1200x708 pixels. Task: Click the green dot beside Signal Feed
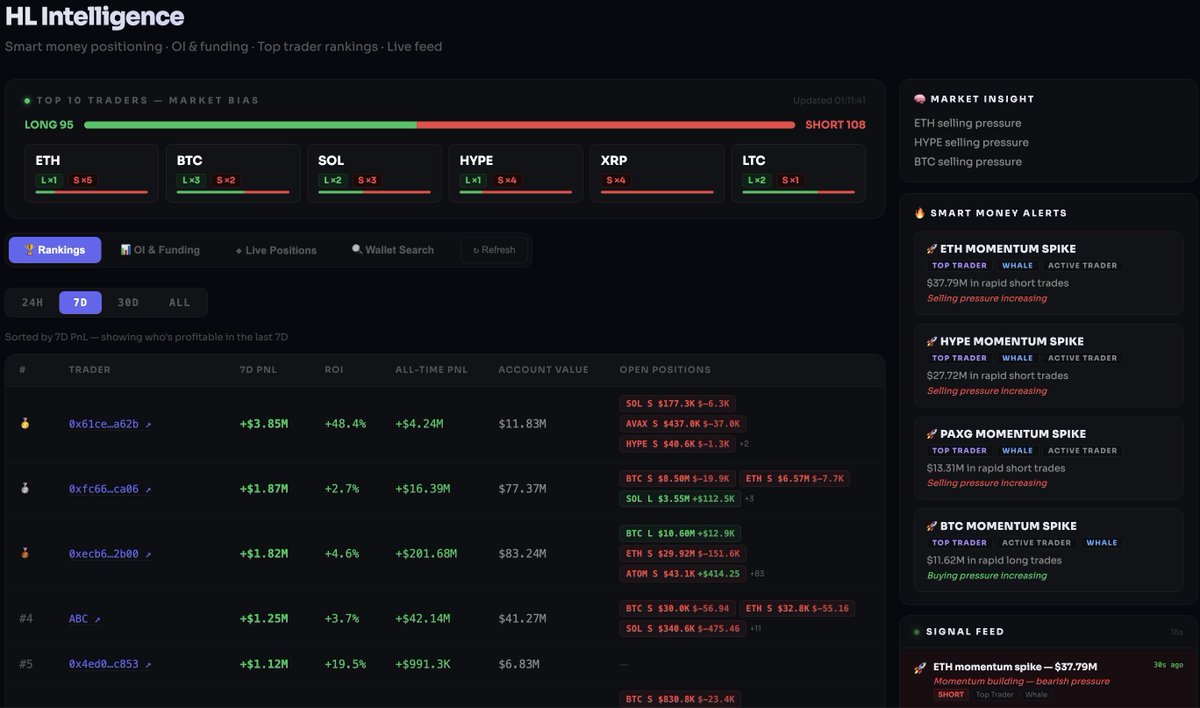(x=916, y=632)
